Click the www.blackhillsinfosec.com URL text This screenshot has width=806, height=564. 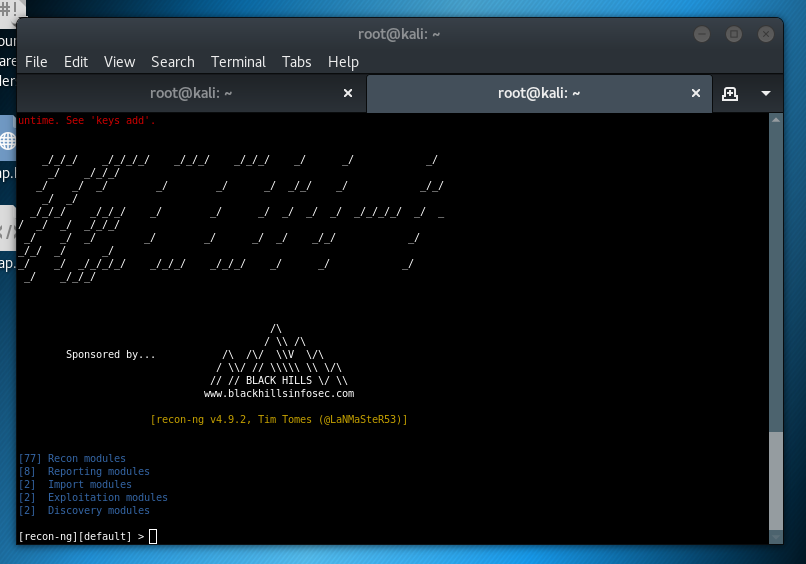(x=279, y=394)
